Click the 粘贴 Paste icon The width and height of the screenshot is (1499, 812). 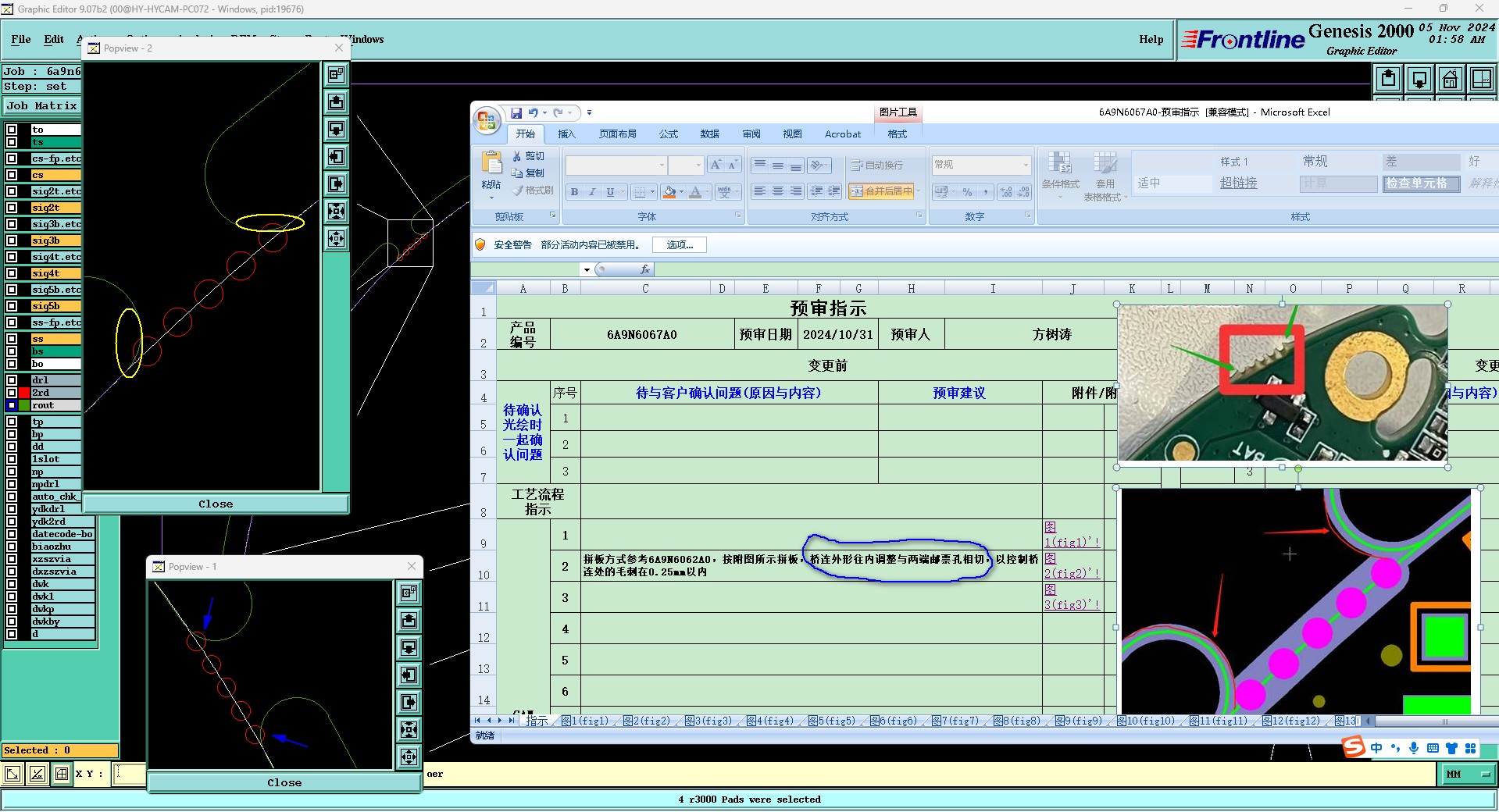(x=491, y=163)
